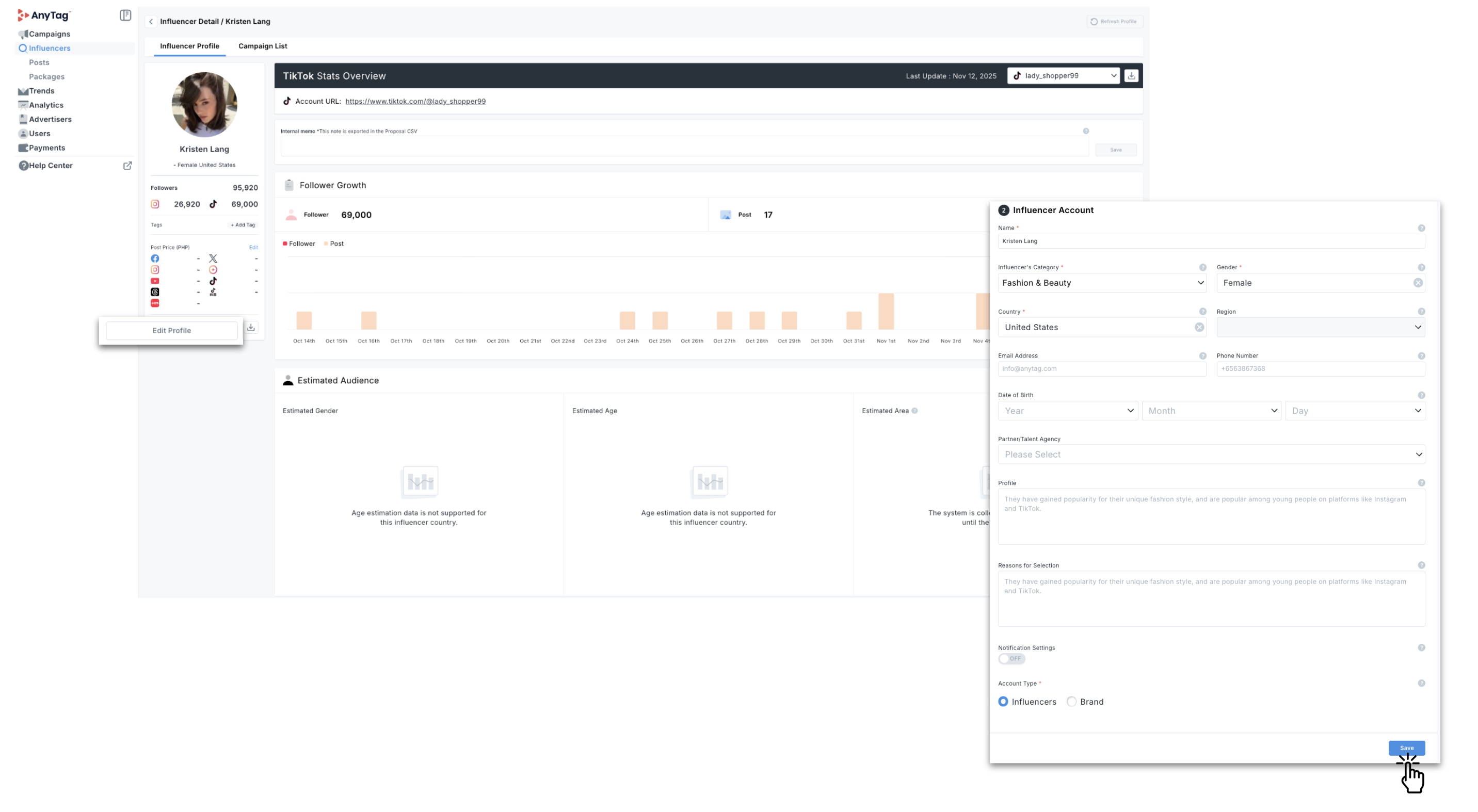This screenshot has height=812, width=1478.
Task: Open the Influencer's Category dropdown
Action: (x=1101, y=283)
